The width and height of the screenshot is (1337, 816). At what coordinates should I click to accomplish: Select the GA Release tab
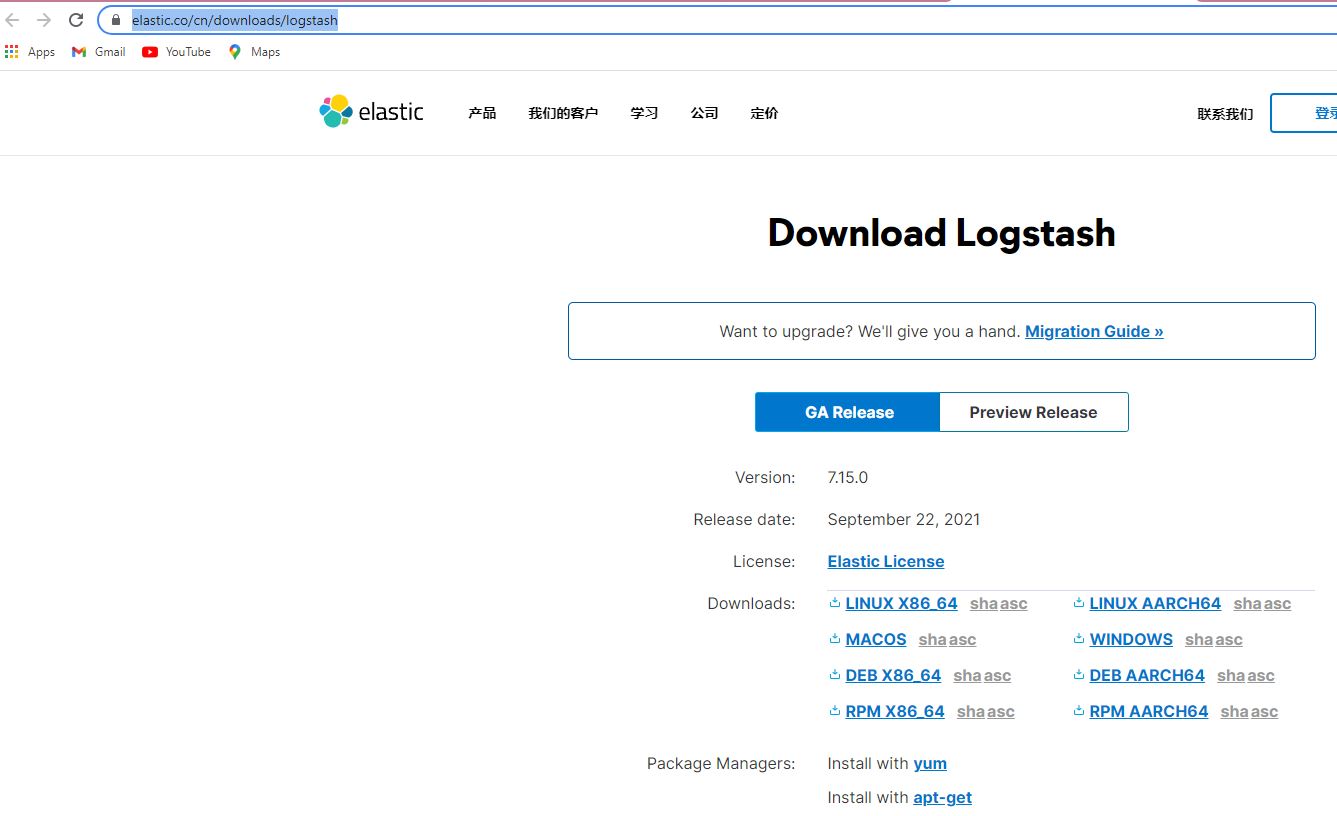pyautogui.click(x=848, y=412)
